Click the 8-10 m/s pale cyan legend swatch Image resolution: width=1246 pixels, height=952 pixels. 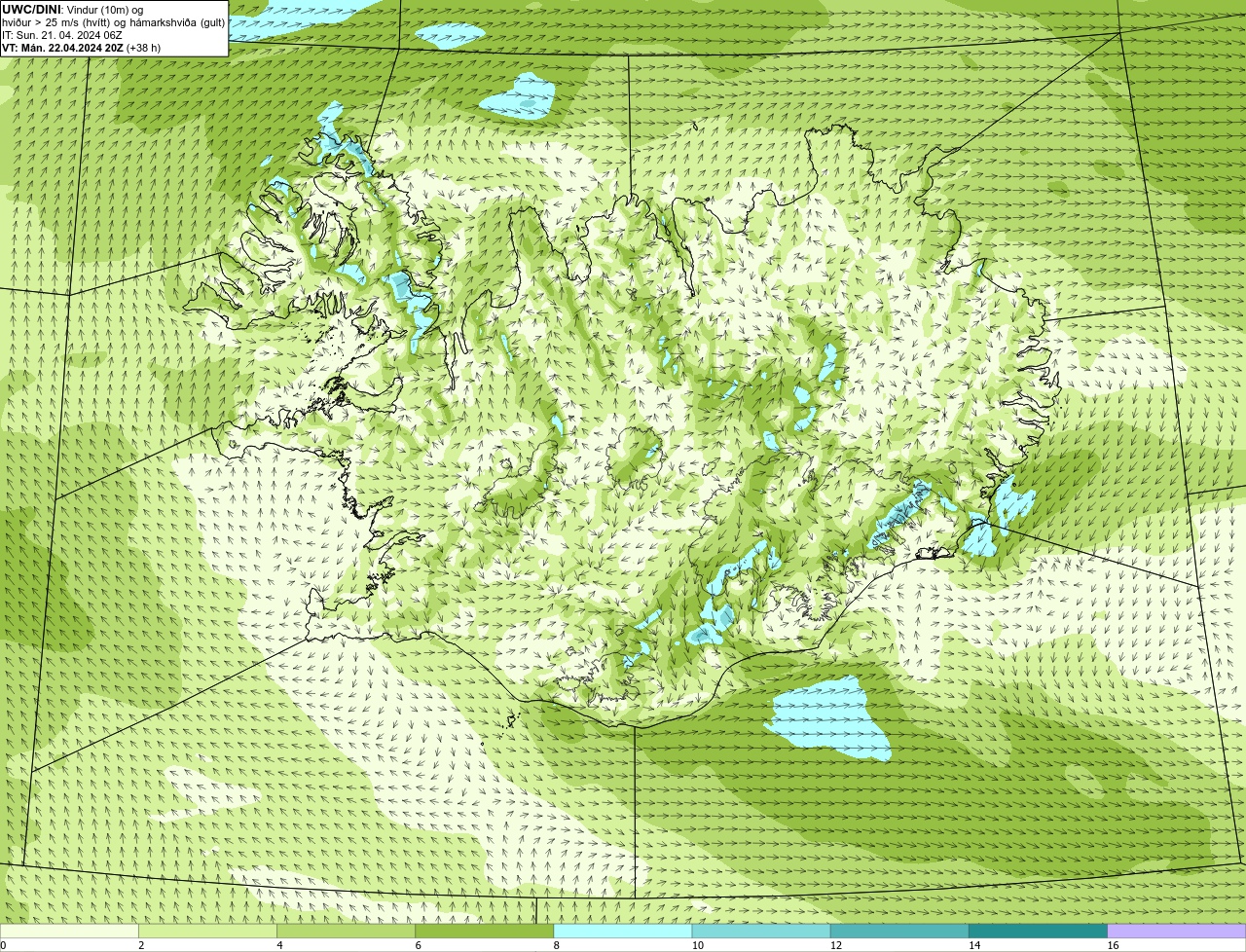coord(623,931)
